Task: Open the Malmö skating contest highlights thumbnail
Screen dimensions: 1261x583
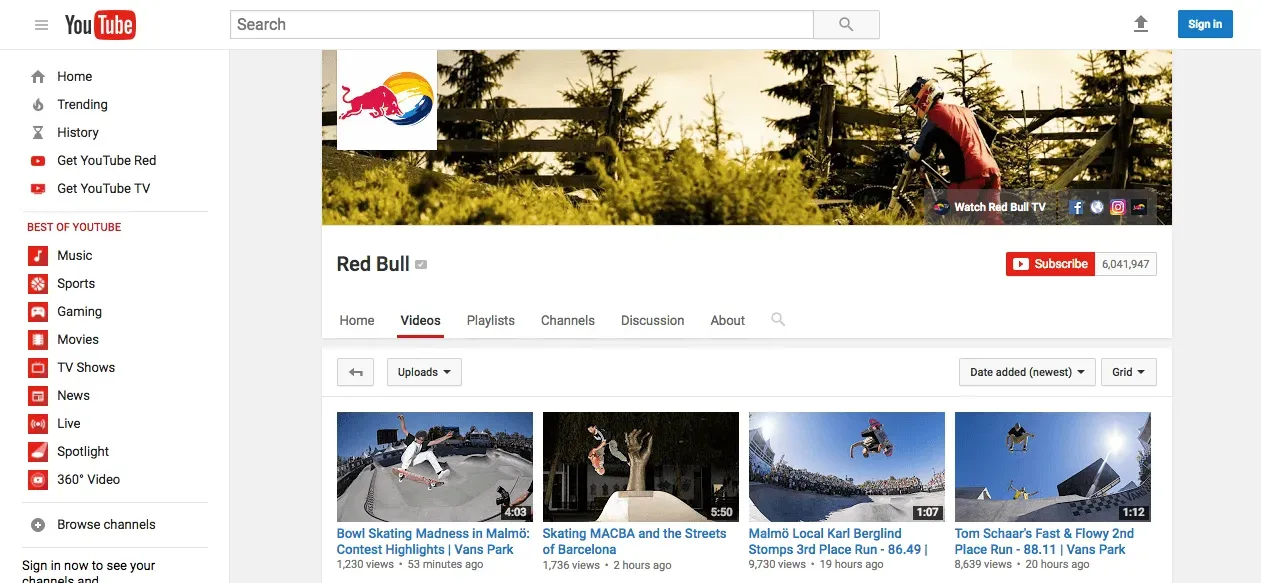Action: [x=434, y=466]
